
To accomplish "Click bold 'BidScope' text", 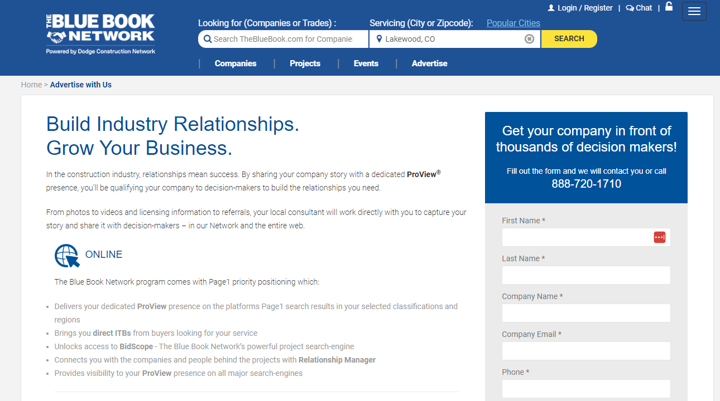I will coord(136,346).
